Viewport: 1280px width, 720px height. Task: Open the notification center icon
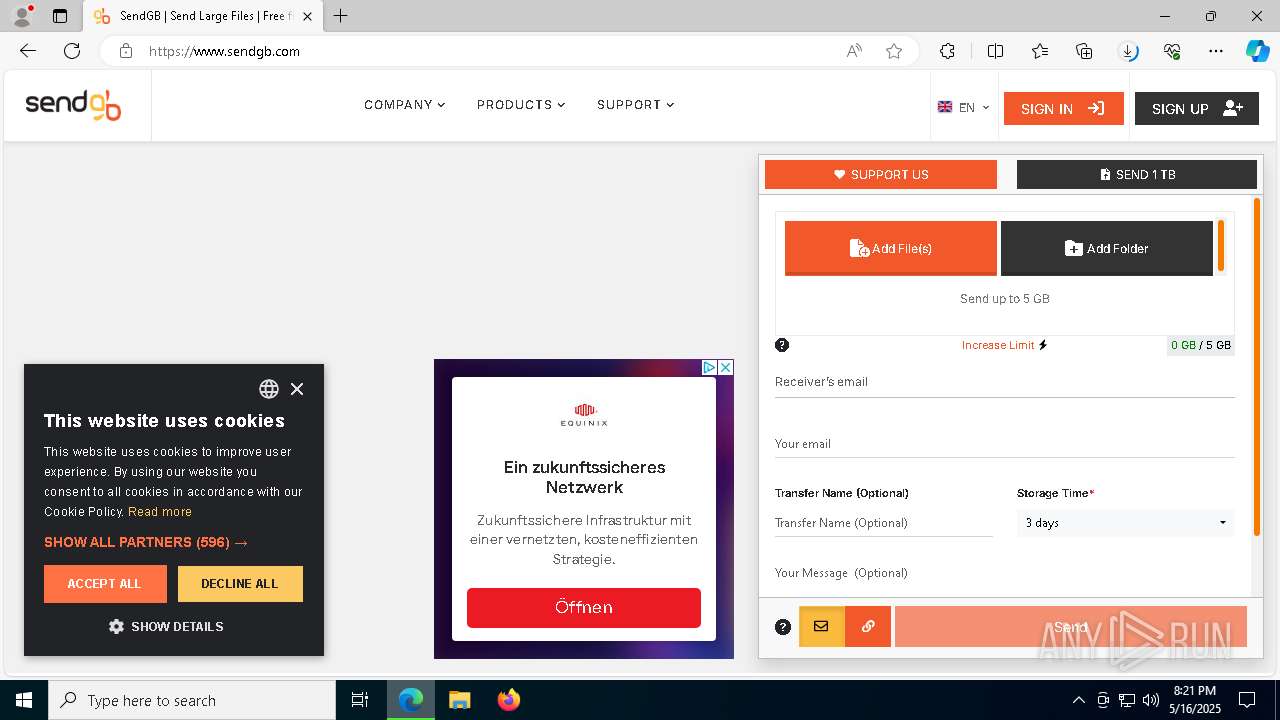coord(1247,700)
